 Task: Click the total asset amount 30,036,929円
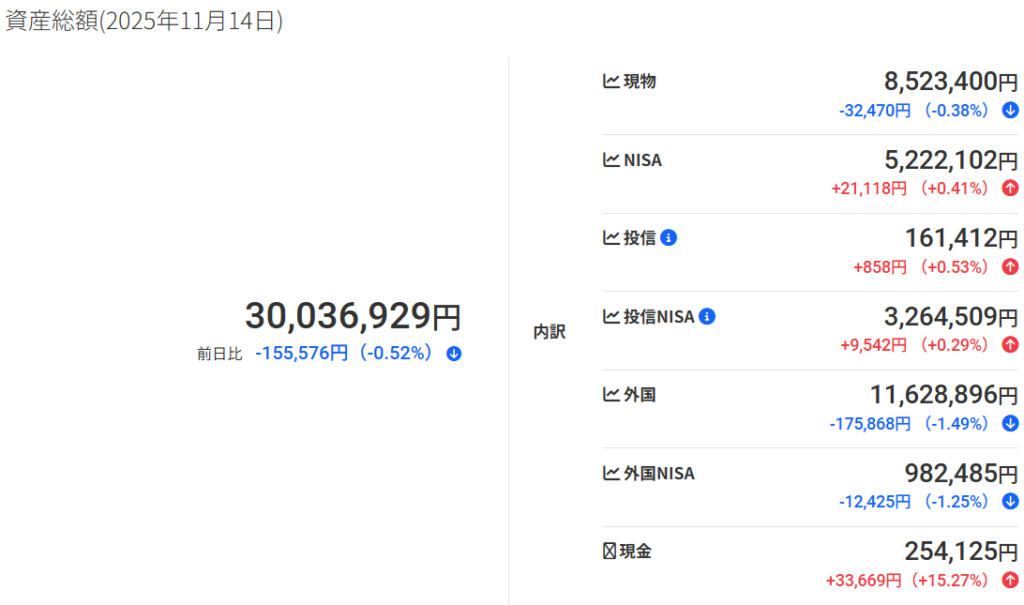[353, 317]
